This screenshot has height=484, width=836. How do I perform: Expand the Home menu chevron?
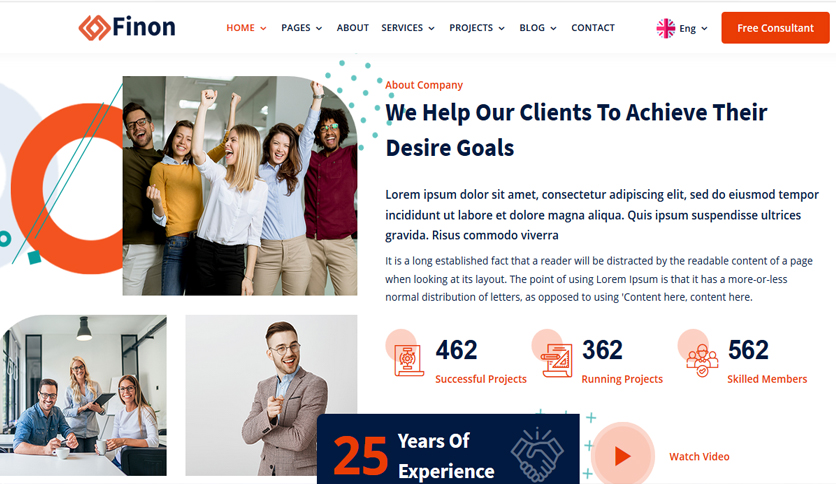pyautogui.click(x=263, y=28)
